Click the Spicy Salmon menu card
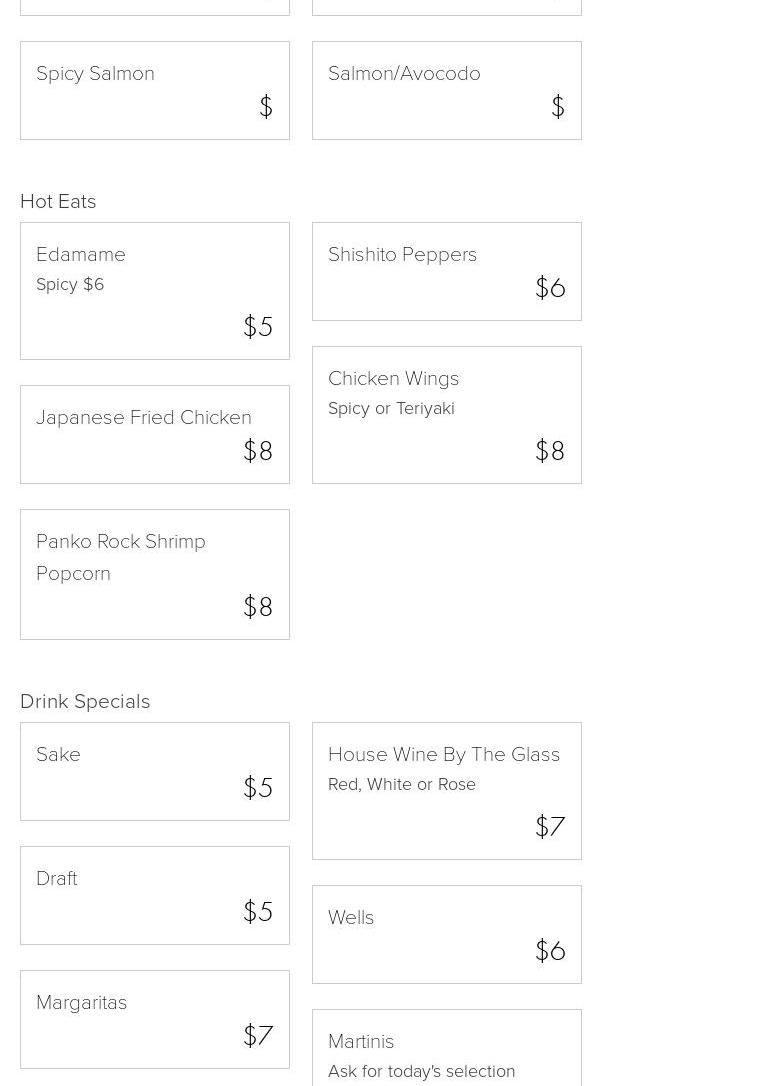 coord(155,90)
